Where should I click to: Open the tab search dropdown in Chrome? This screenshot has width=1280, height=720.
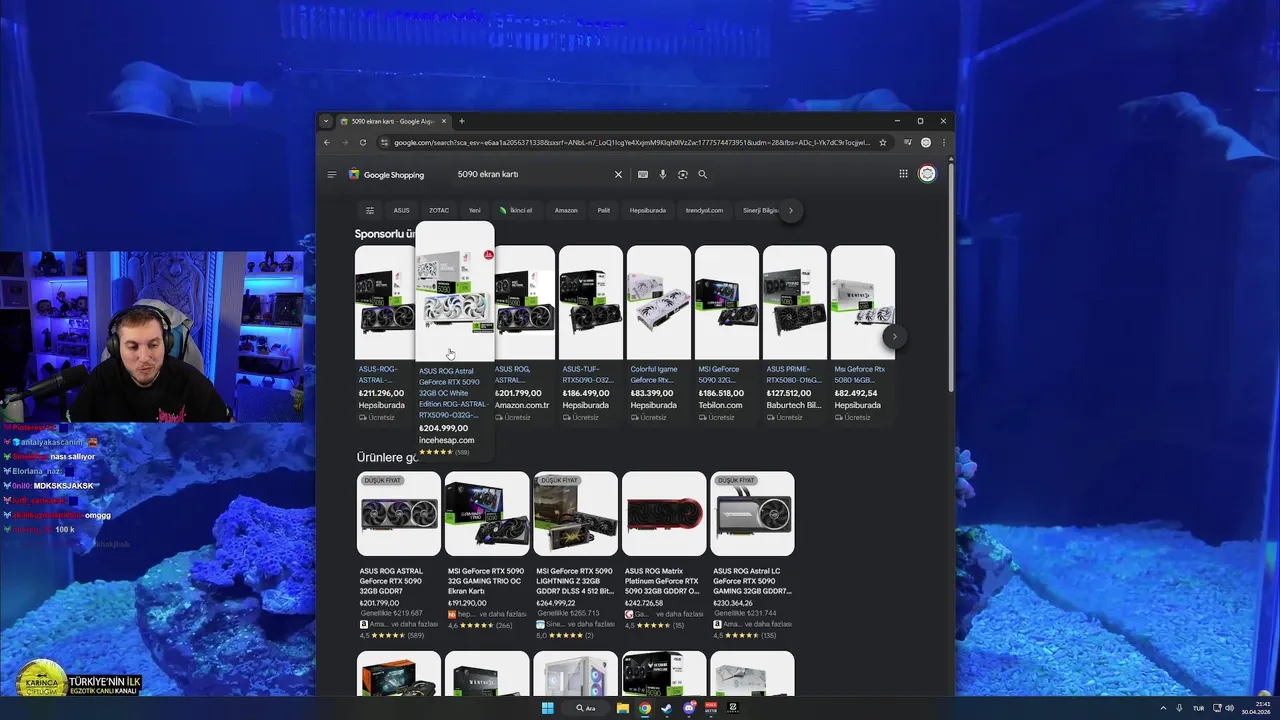pyautogui.click(x=325, y=121)
